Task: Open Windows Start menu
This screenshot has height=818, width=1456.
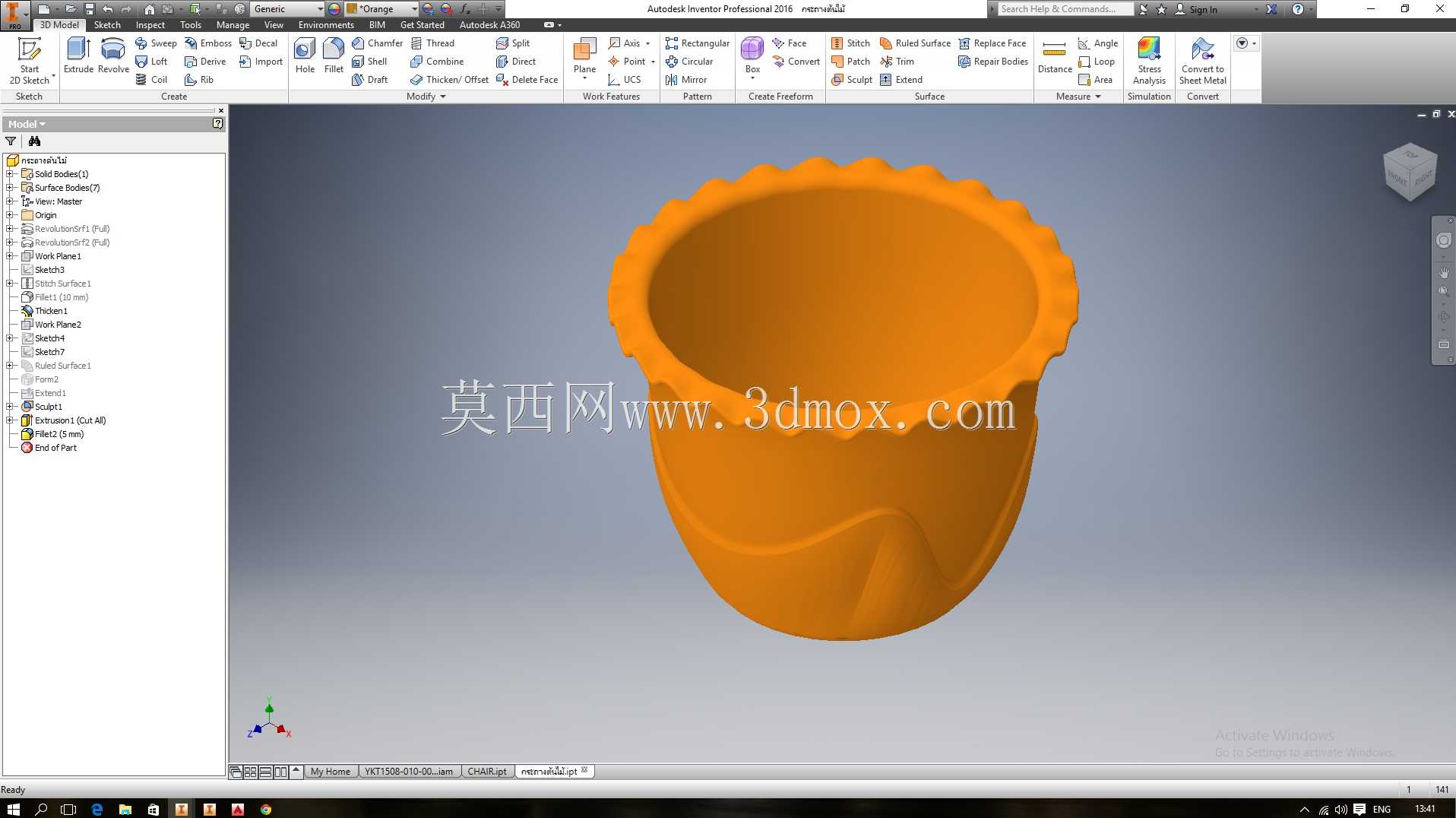Action: click(14, 809)
